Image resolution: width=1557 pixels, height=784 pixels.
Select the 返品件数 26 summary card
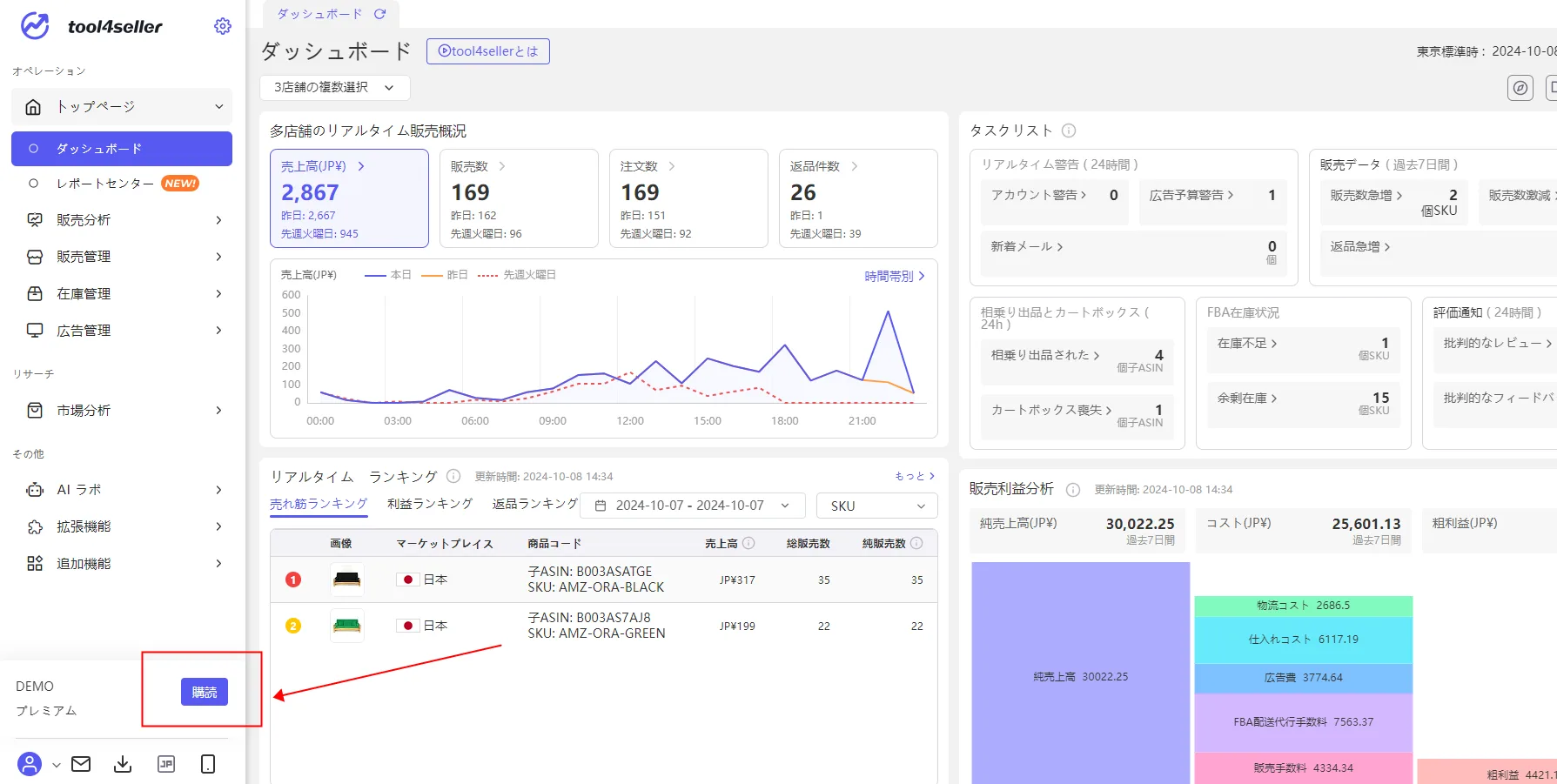pos(858,198)
